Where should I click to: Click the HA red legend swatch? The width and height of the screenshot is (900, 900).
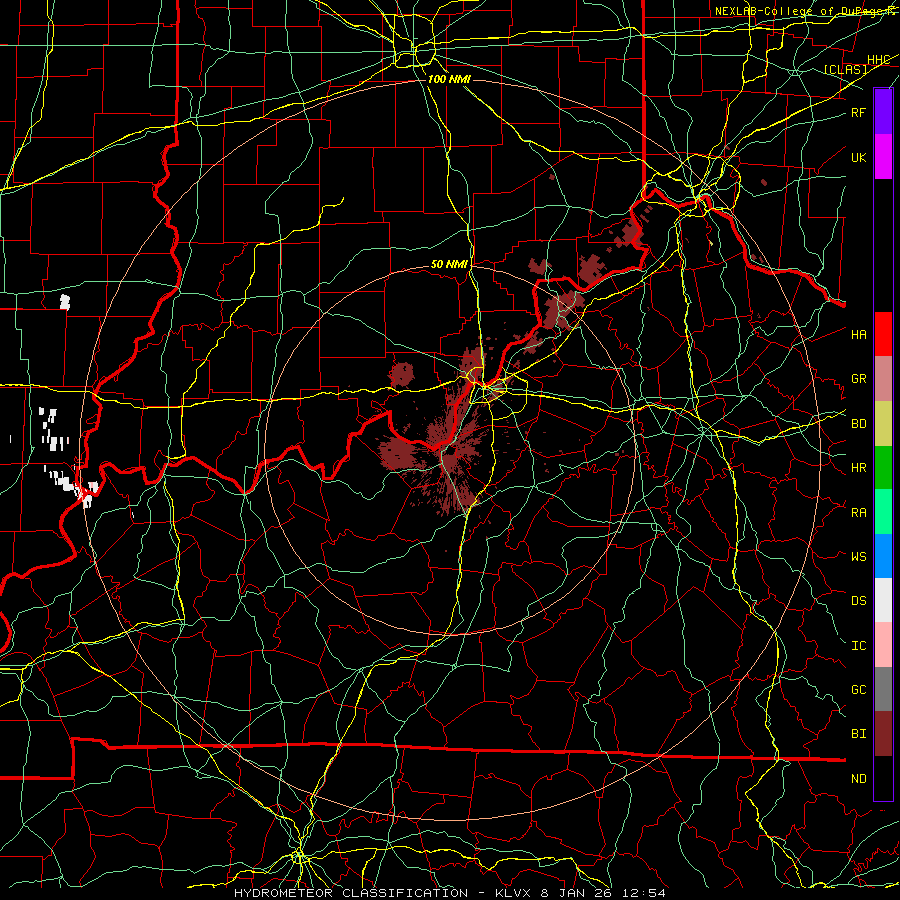pyautogui.click(x=883, y=334)
